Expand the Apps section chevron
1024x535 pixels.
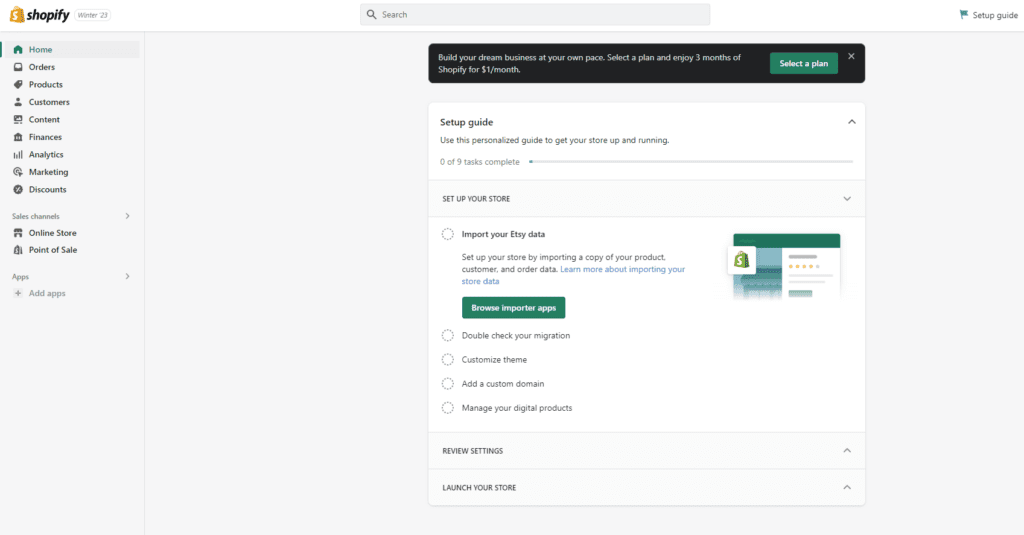[127, 276]
